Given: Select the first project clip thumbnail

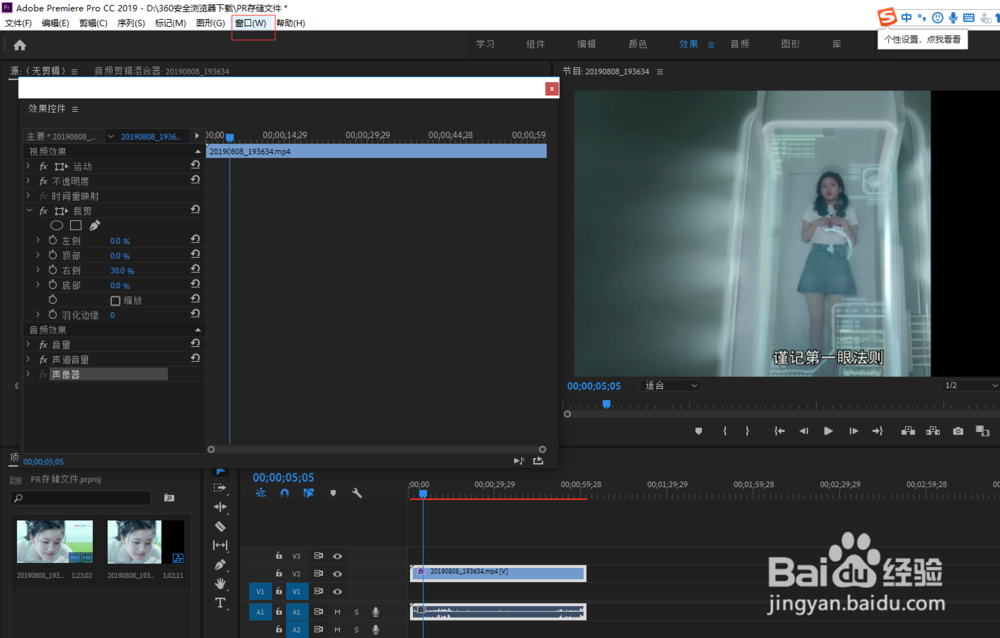Looking at the screenshot, I should point(55,542).
